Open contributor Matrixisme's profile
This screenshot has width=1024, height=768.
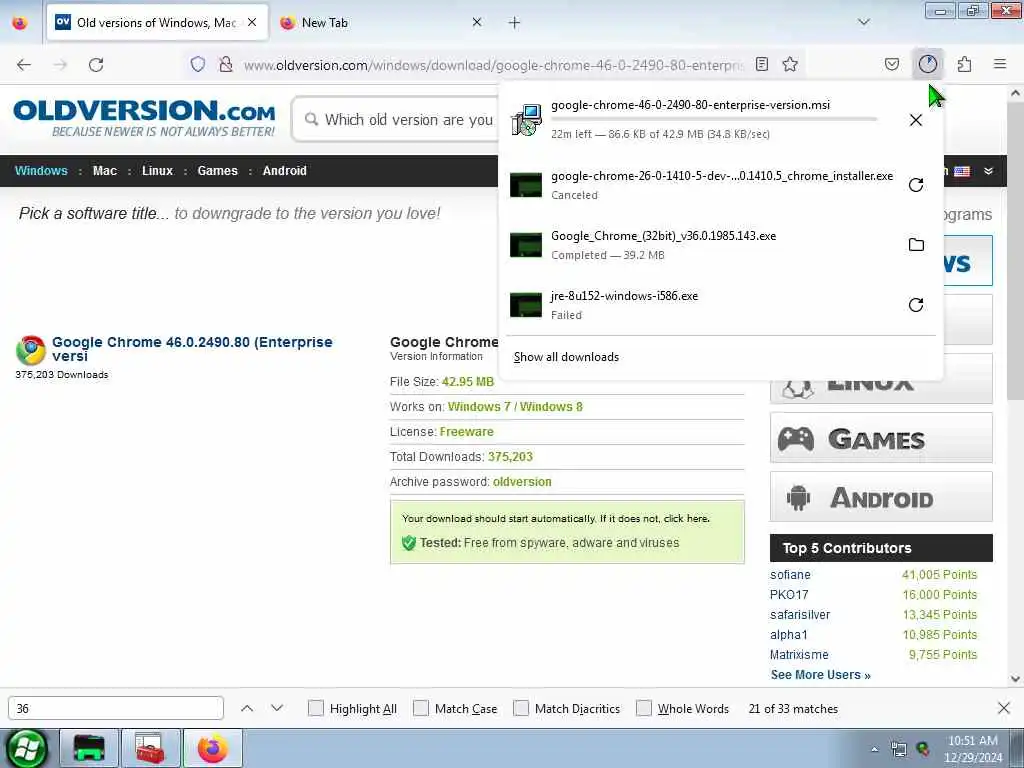pos(799,654)
